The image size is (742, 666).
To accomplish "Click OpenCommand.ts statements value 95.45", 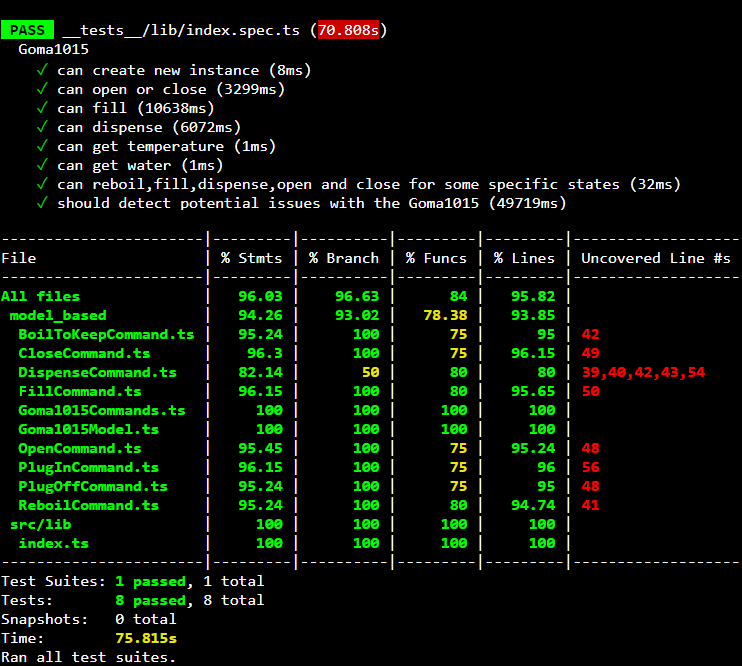I will 260,448.
